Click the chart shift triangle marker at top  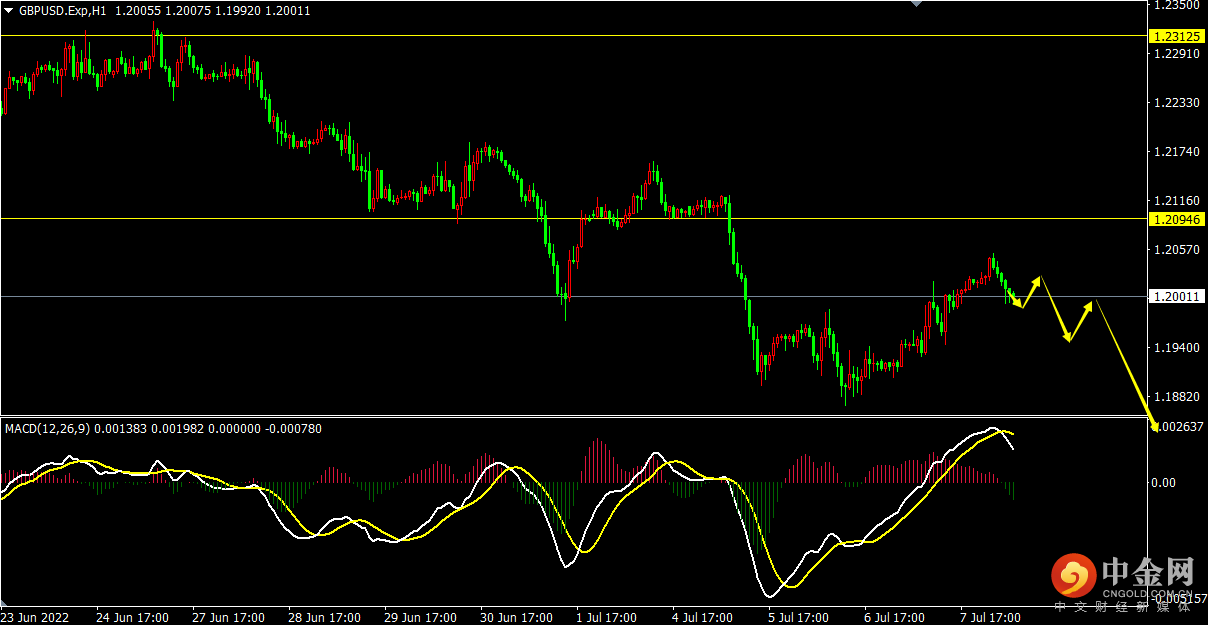coord(914,4)
